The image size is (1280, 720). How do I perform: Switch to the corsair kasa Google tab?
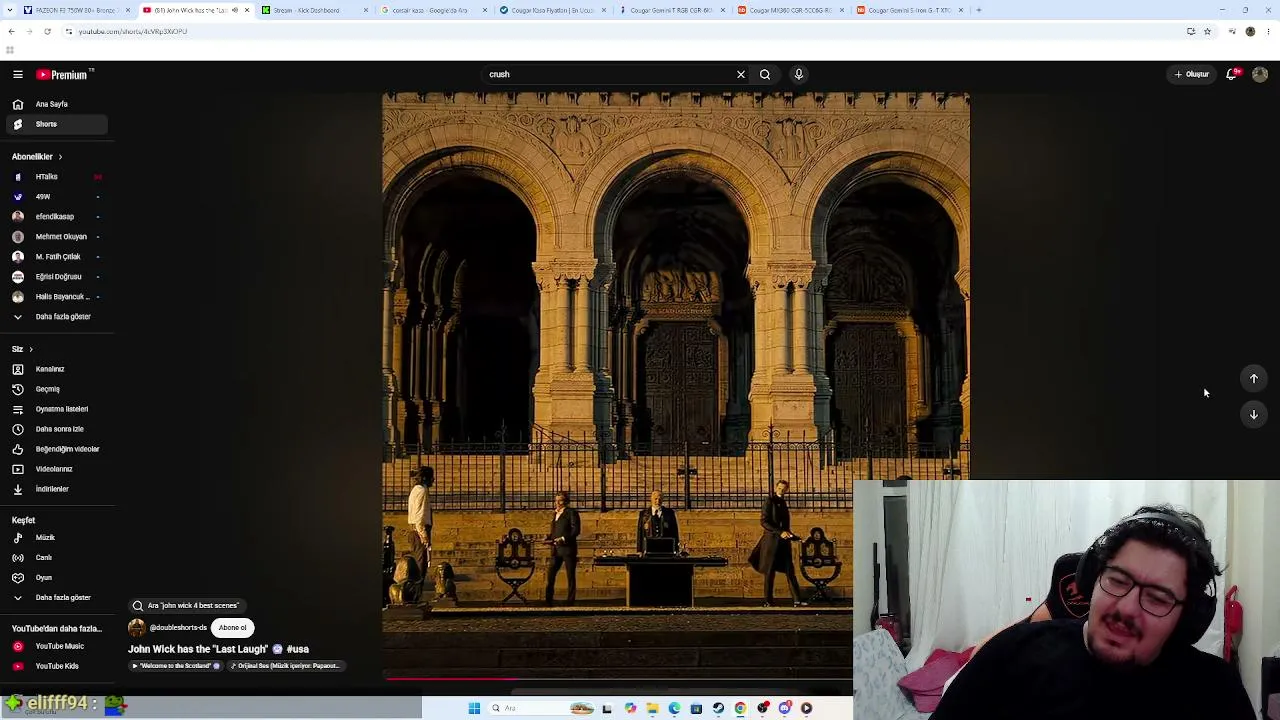tap(433, 10)
